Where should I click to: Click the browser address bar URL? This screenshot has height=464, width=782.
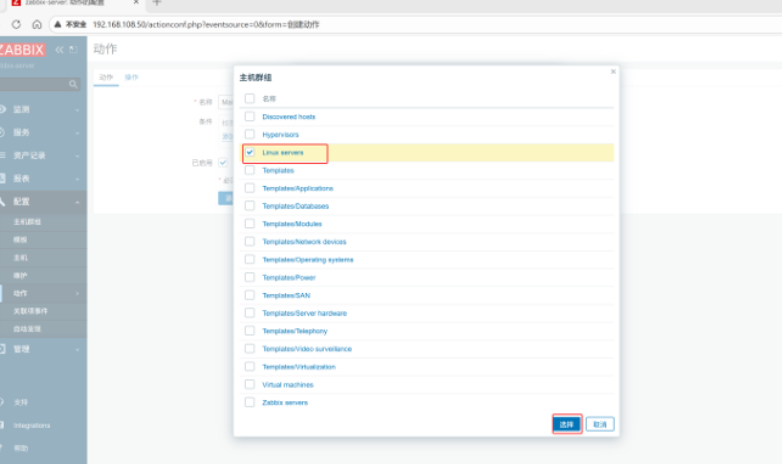[206, 24]
